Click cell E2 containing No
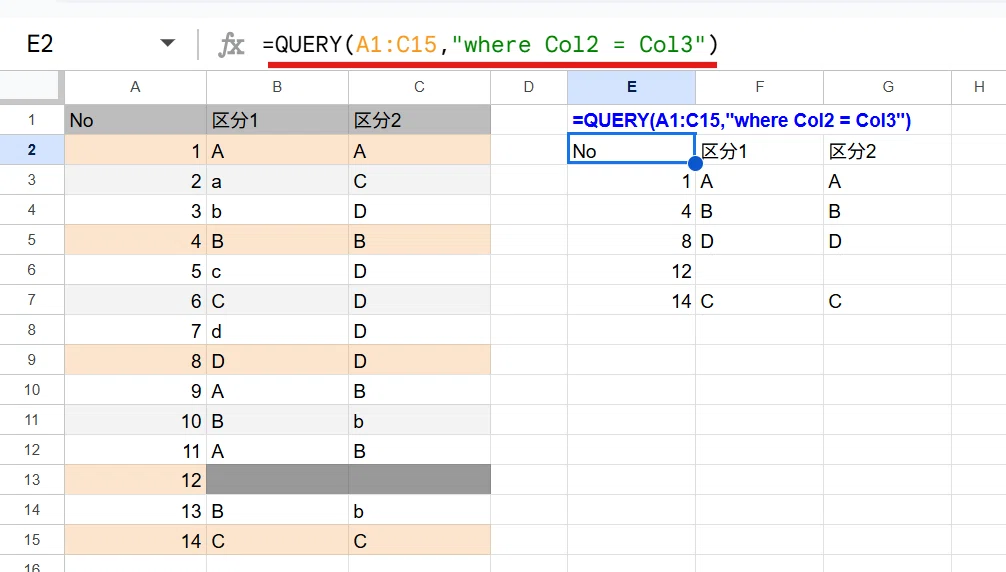1006x572 pixels. (x=631, y=150)
